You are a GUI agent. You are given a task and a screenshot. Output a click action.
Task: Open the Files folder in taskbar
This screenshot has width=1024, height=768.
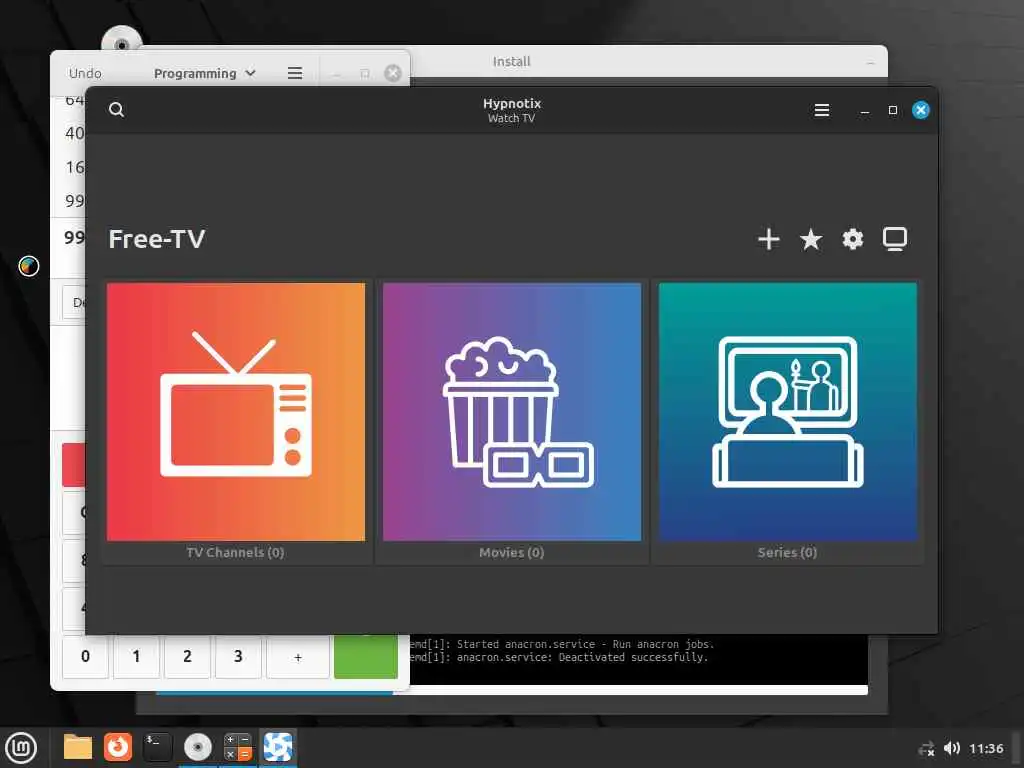coord(78,747)
